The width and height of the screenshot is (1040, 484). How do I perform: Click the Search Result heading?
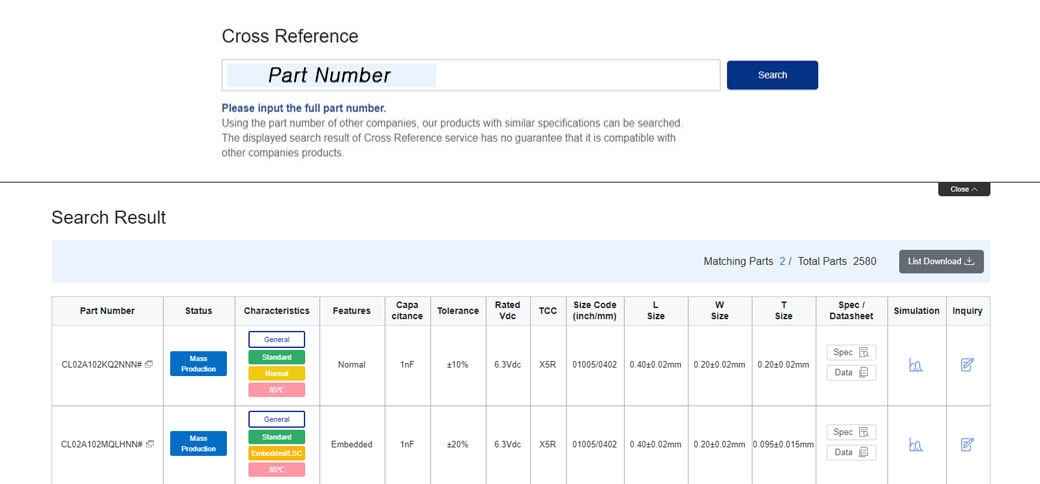109,217
